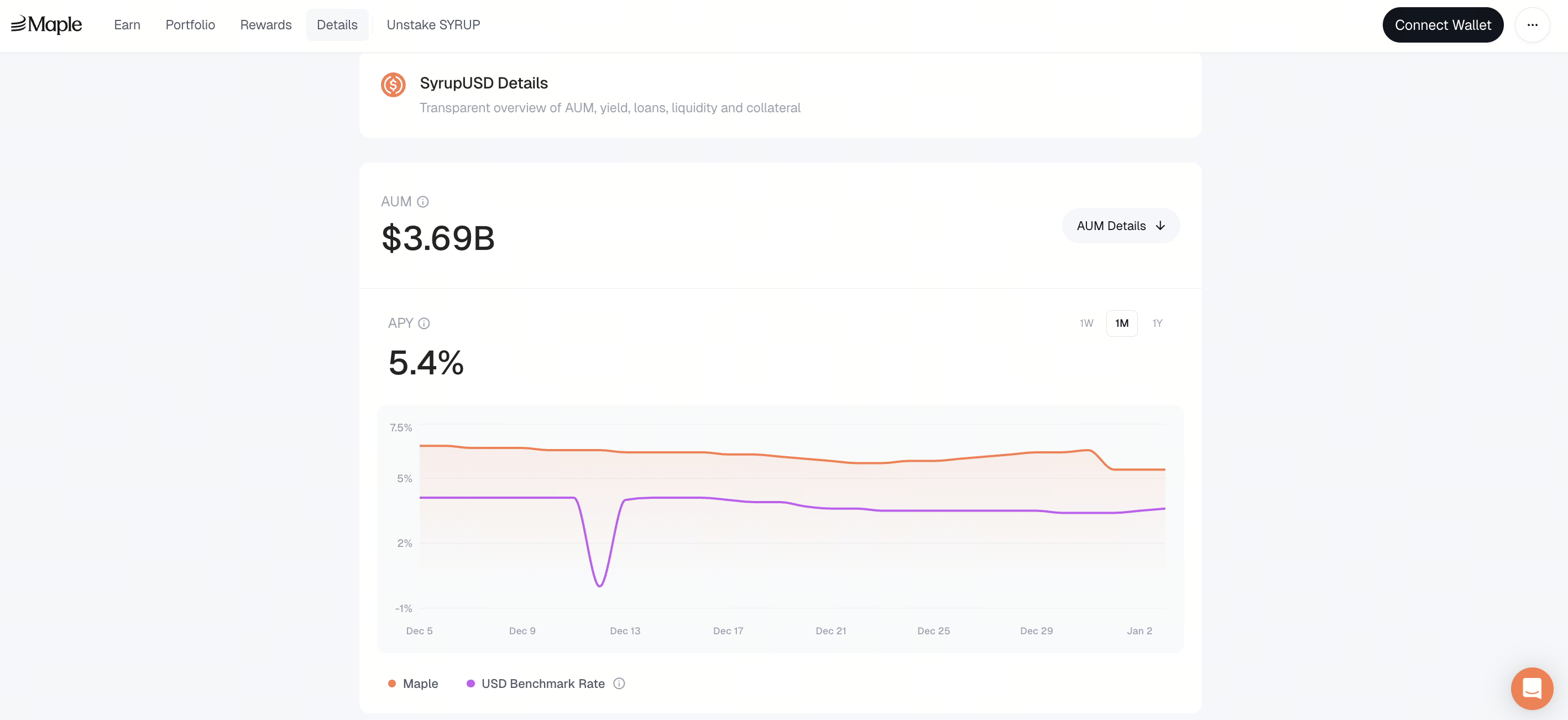This screenshot has width=1568, height=720.
Task: Click the Dec 13 dip on chart
Action: point(599,585)
